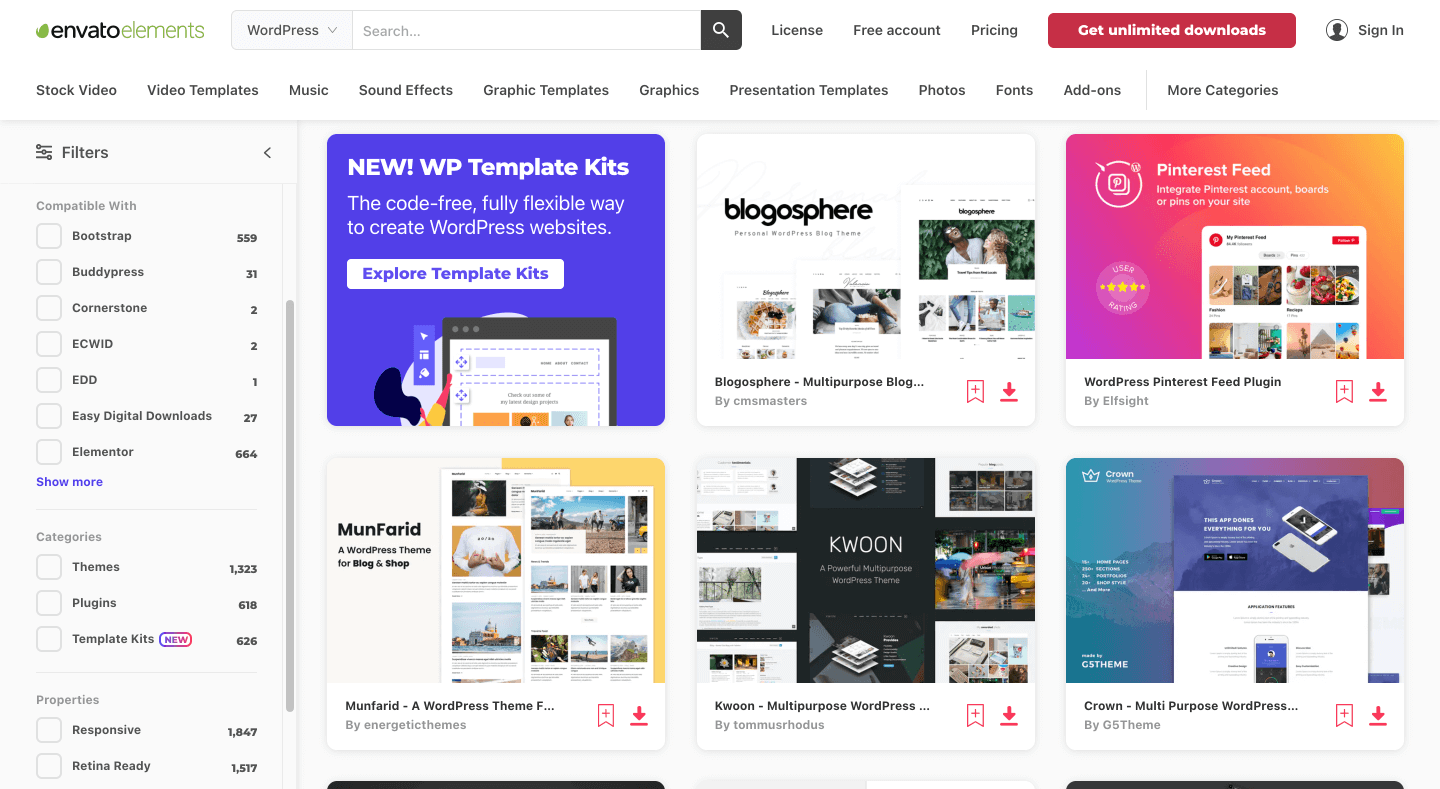Image resolution: width=1440 pixels, height=789 pixels.
Task: Check the Retina Ready property filter
Action: click(x=49, y=767)
